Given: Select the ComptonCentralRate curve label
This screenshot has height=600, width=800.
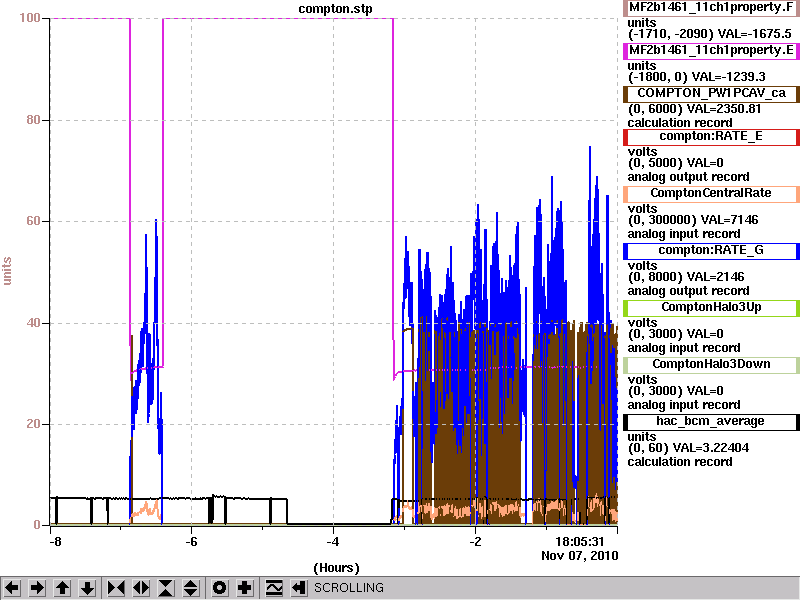Looking at the screenshot, I should click(x=711, y=193).
